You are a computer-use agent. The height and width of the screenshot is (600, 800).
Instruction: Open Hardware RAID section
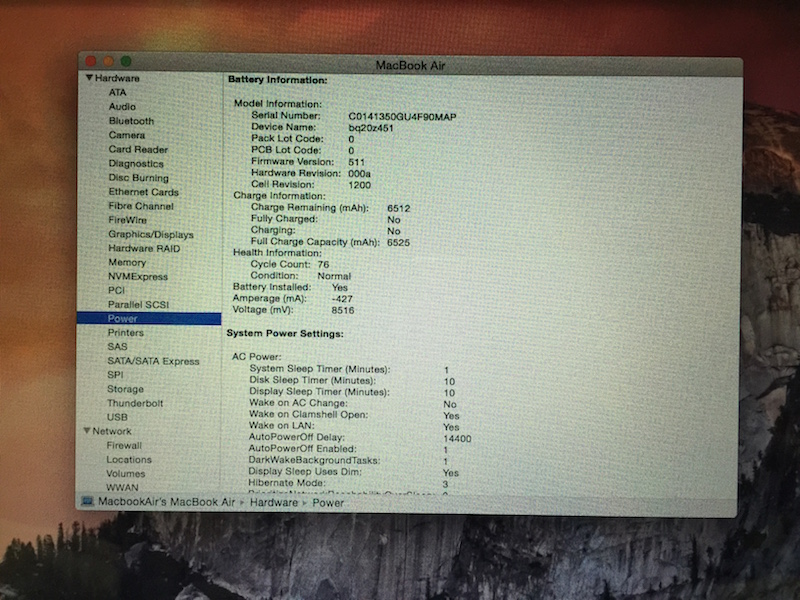click(144, 248)
